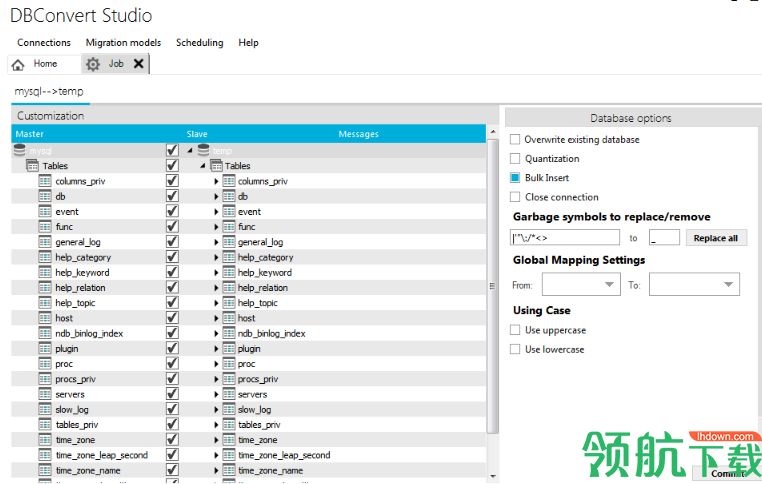This screenshot has width=762, height=484.
Task: Click slave tables_priv table icon
Action: (229, 425)
